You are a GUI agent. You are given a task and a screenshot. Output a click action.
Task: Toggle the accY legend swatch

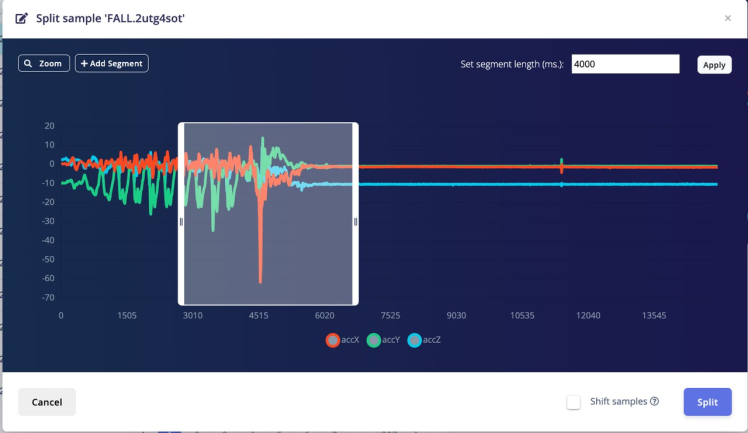[x=373, y=340]
